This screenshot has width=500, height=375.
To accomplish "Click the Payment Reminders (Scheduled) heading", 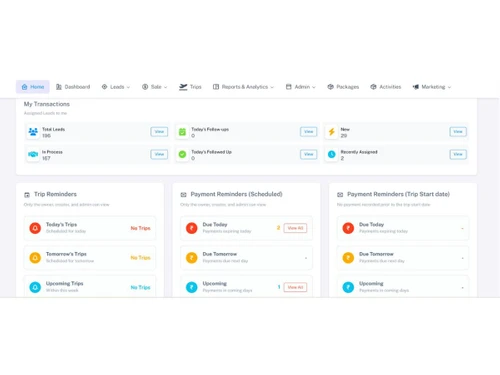I will [x=236, y=194].
